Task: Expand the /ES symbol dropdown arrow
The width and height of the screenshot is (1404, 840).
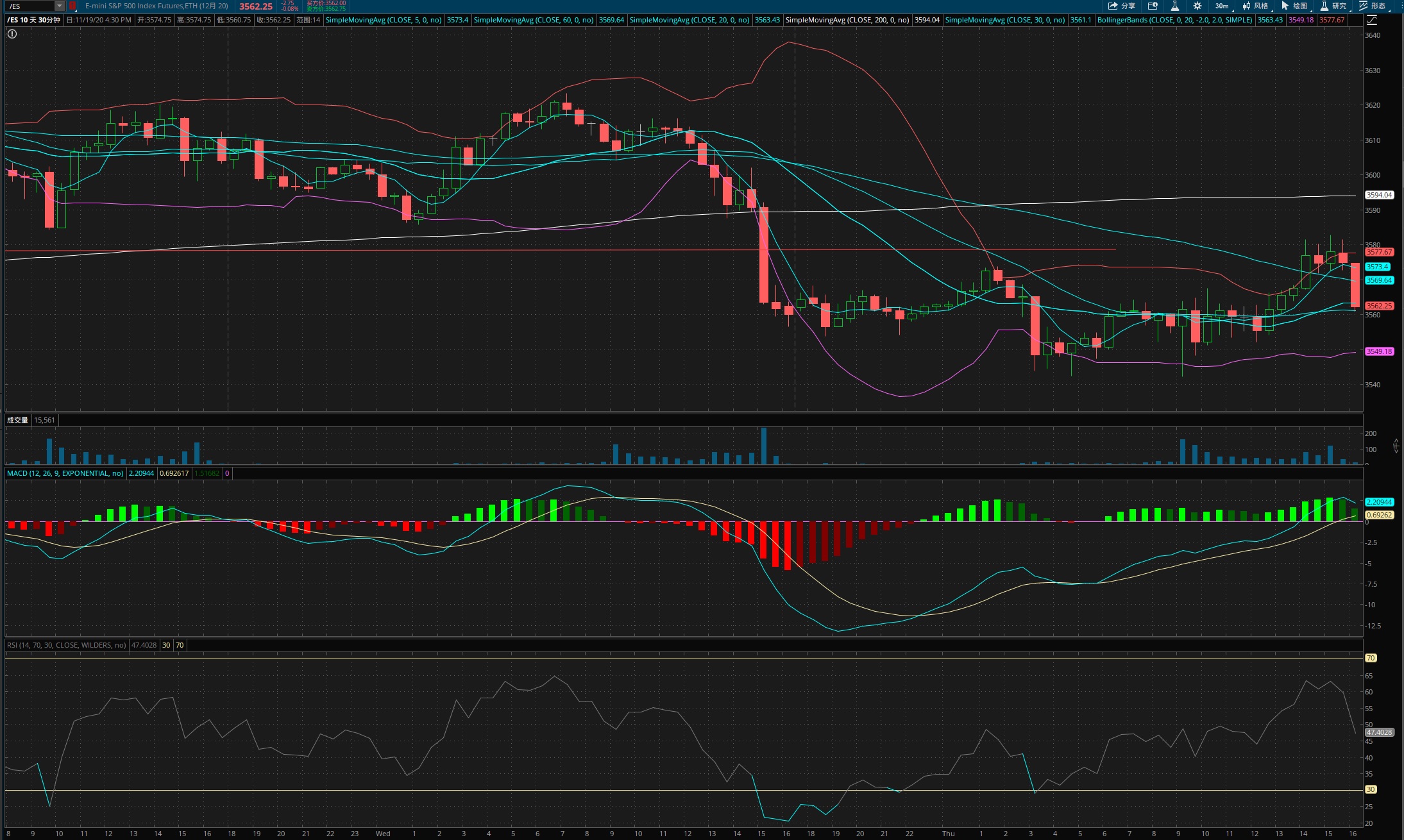Action: tap(59, 6)
